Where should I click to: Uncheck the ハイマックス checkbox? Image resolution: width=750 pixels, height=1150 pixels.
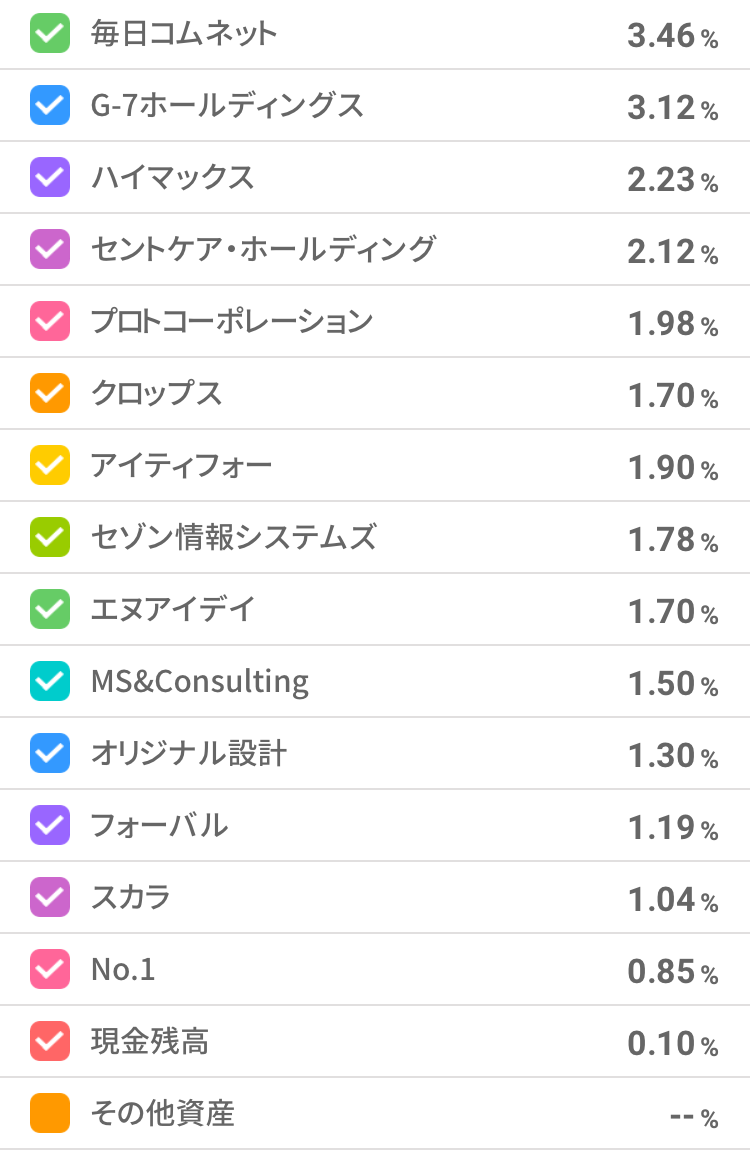50,177
